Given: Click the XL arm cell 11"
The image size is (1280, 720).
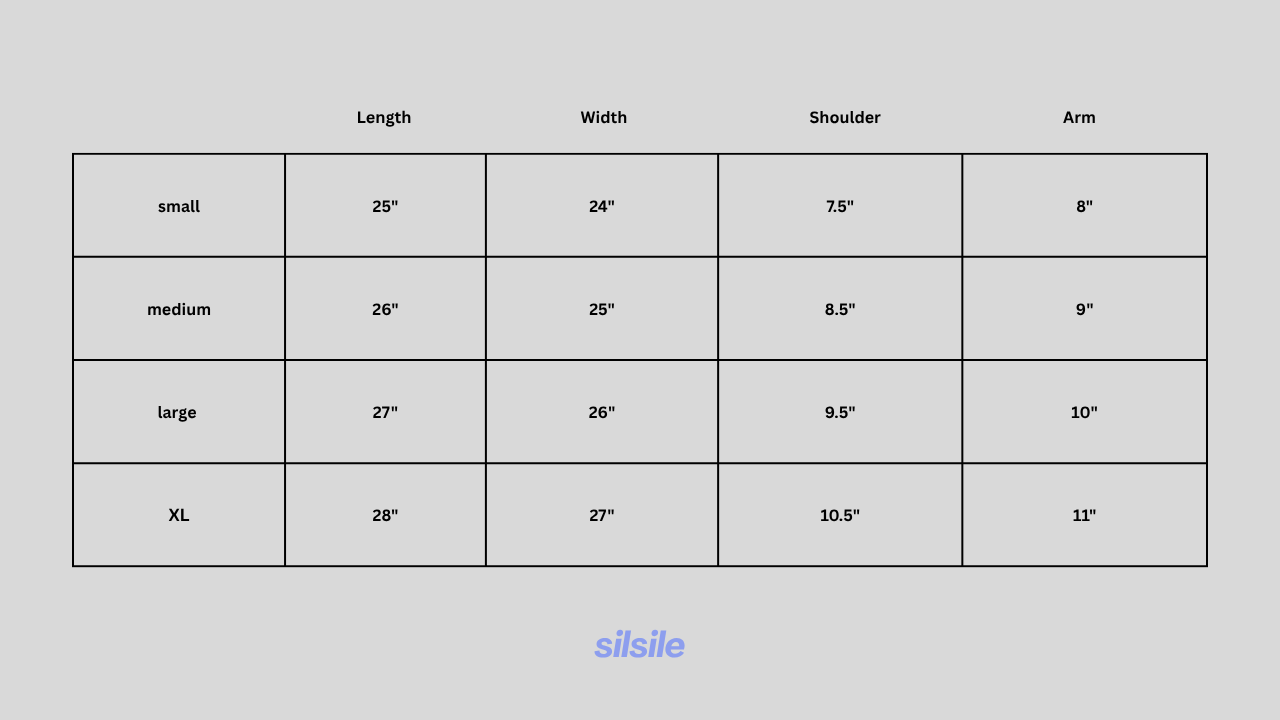Looking at the screenshot, I should click(x=1084, y=515).
